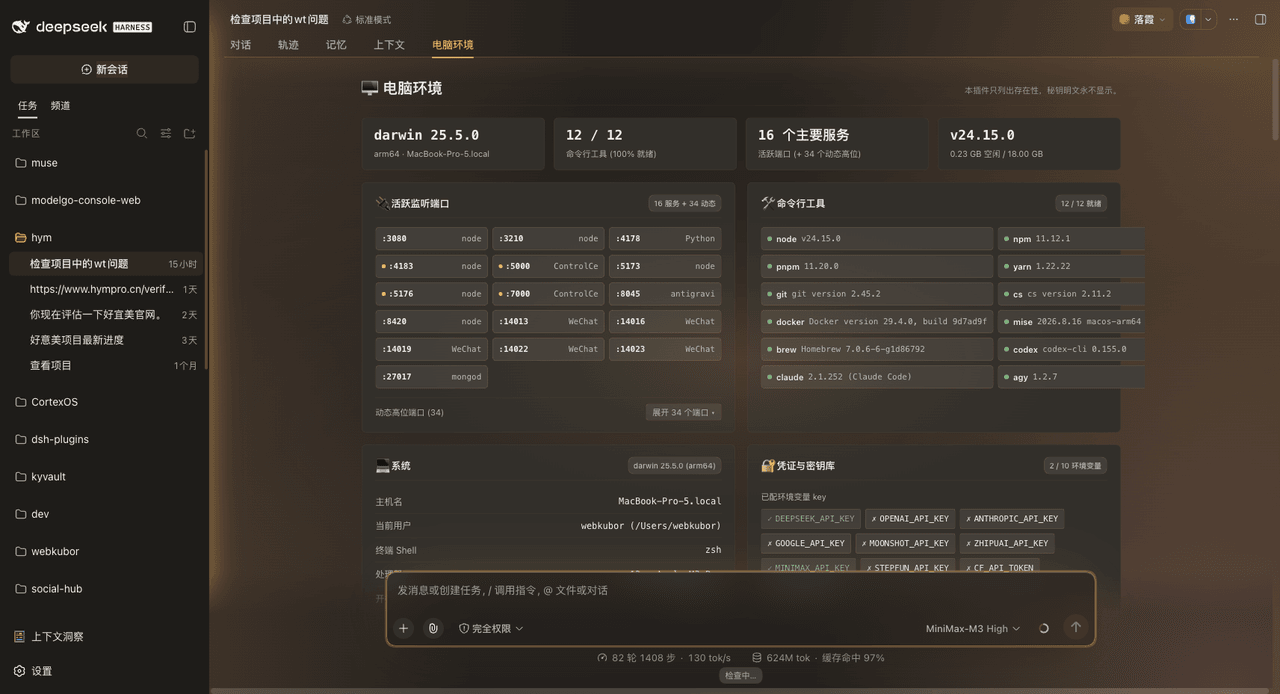
Task: Click the node v24.15.0 tool entry
Action: coord(877,239)
